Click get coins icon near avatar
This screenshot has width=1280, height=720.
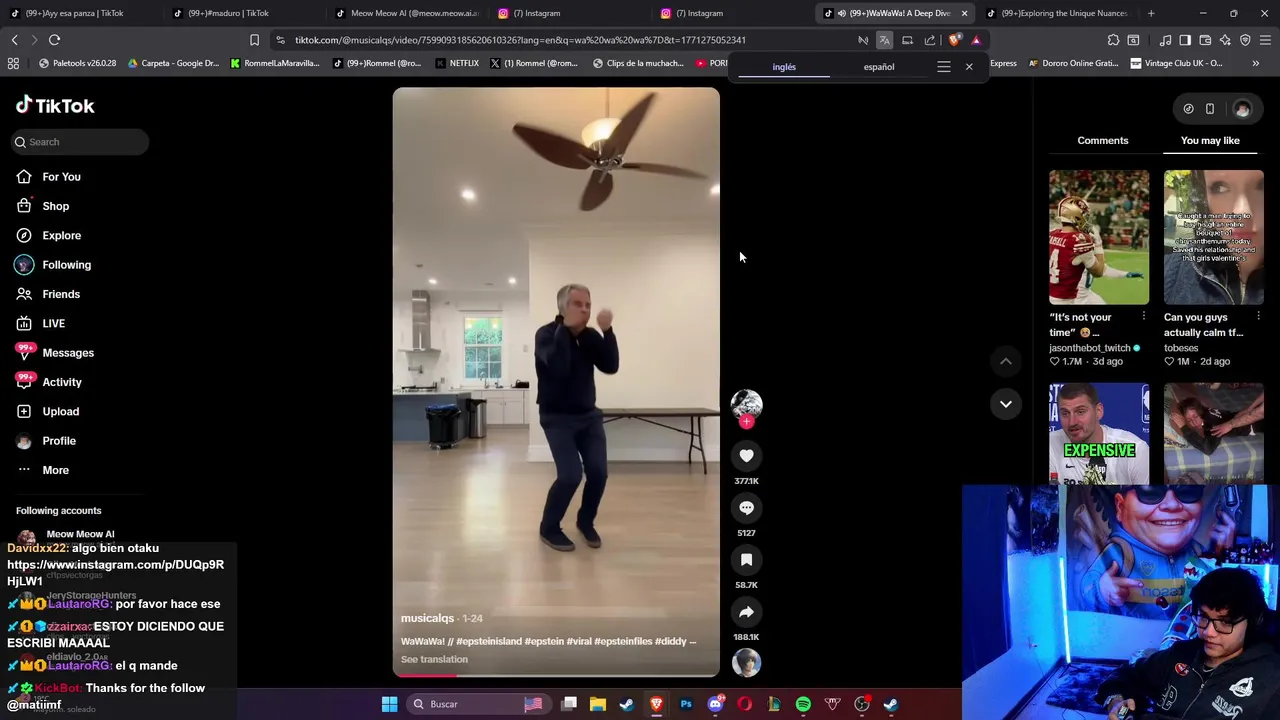pos(1188,109)
